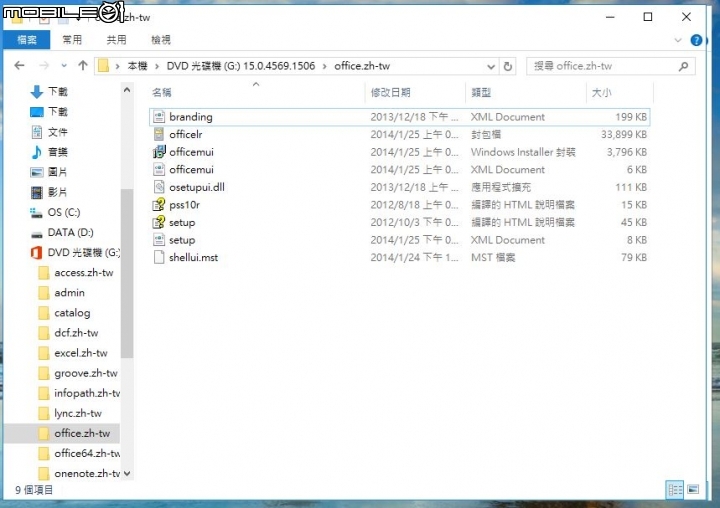Viewport: 720px width, 508px height.
Task: Select the officelr cabinet file icon
Action: (159, 134)
